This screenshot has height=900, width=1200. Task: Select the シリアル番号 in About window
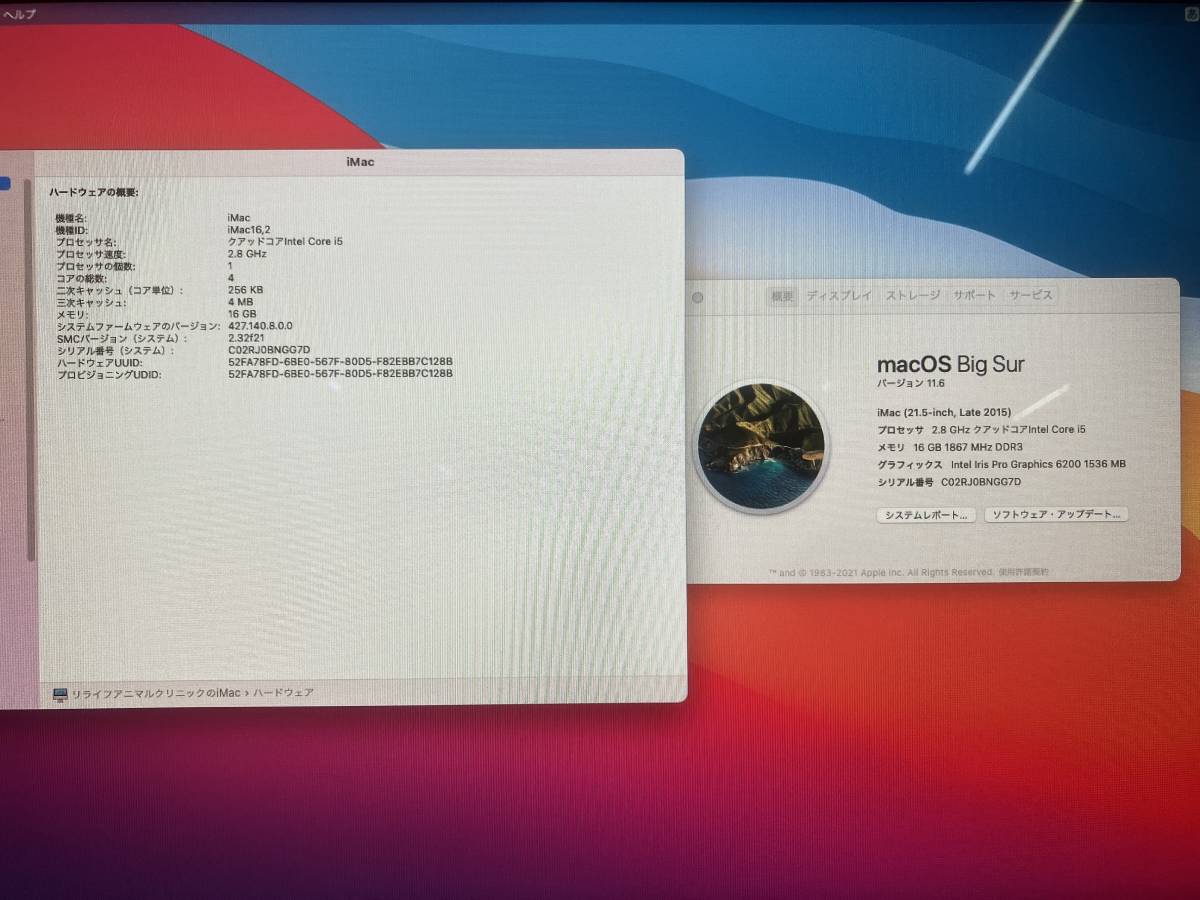coord(949,482)
